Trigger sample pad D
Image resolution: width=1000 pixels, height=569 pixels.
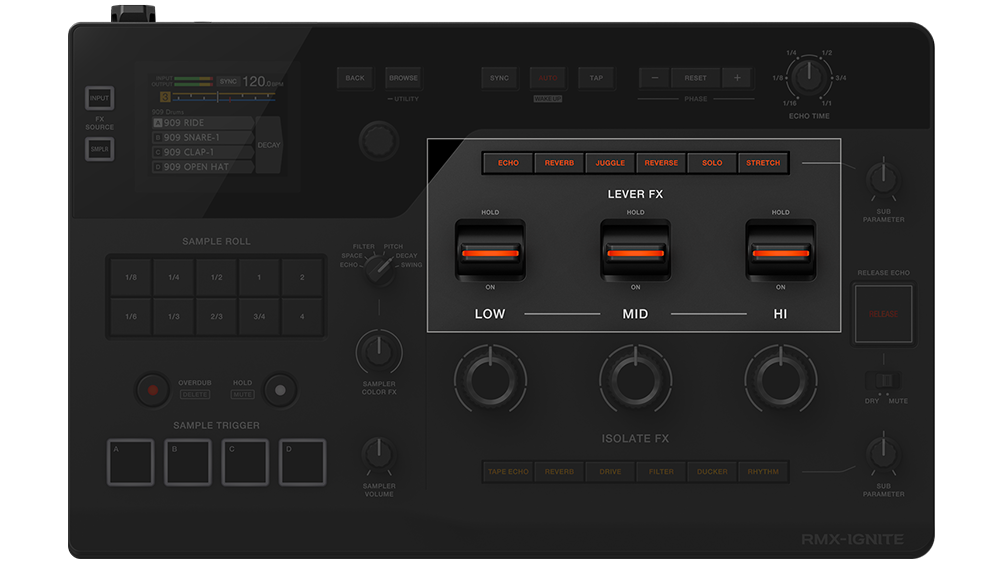pyautogui.click(x=302, y=462)
